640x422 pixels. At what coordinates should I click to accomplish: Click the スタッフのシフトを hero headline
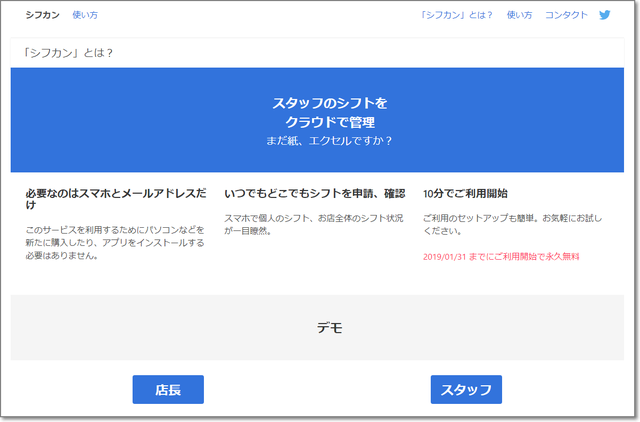point(329,103)
